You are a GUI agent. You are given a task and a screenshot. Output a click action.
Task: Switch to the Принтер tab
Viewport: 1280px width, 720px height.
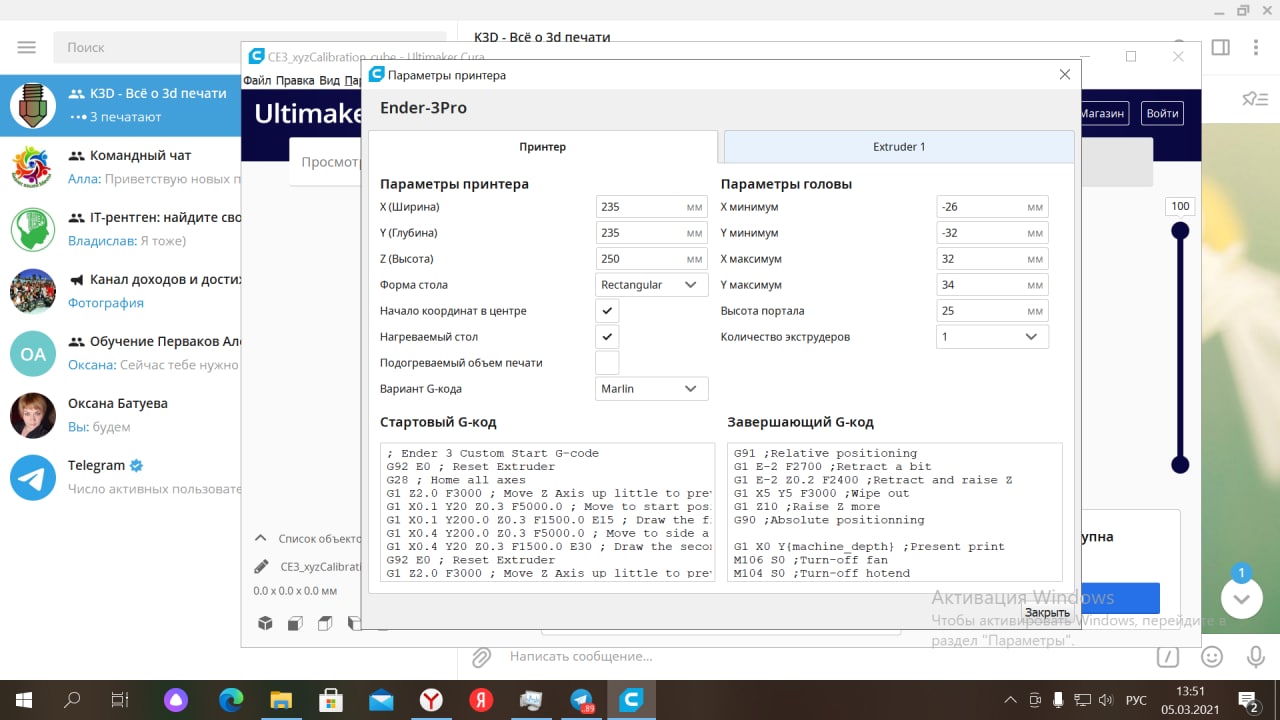pos(543,147)
